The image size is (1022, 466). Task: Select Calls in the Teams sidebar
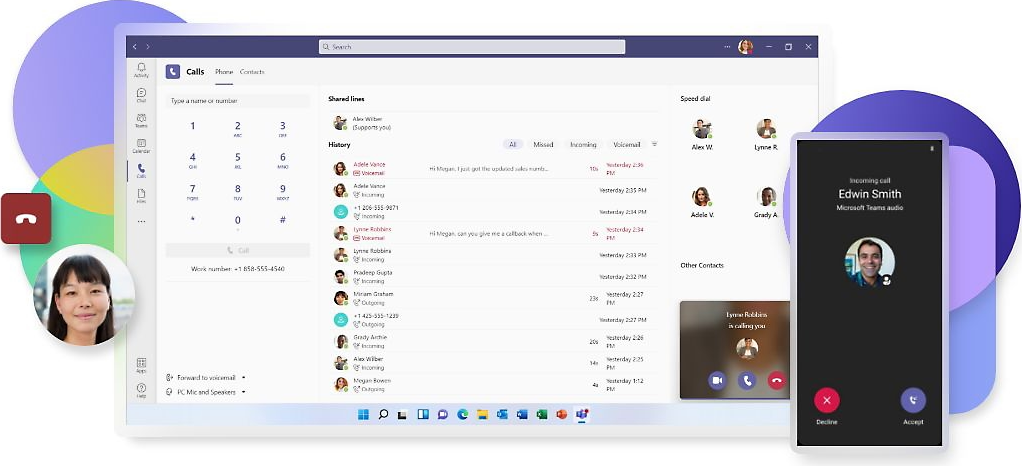point(141,171)
